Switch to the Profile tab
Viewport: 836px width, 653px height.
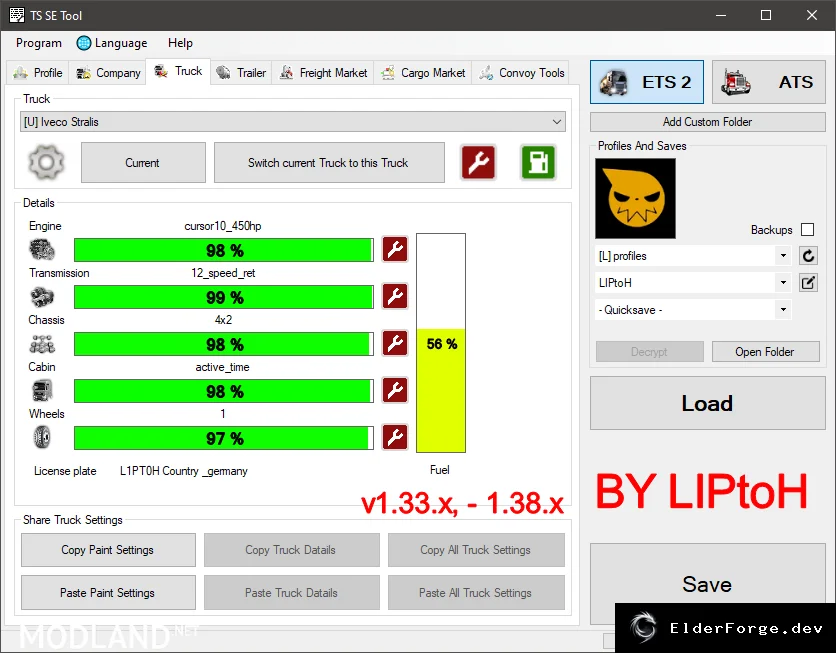(x=38, y=72)
